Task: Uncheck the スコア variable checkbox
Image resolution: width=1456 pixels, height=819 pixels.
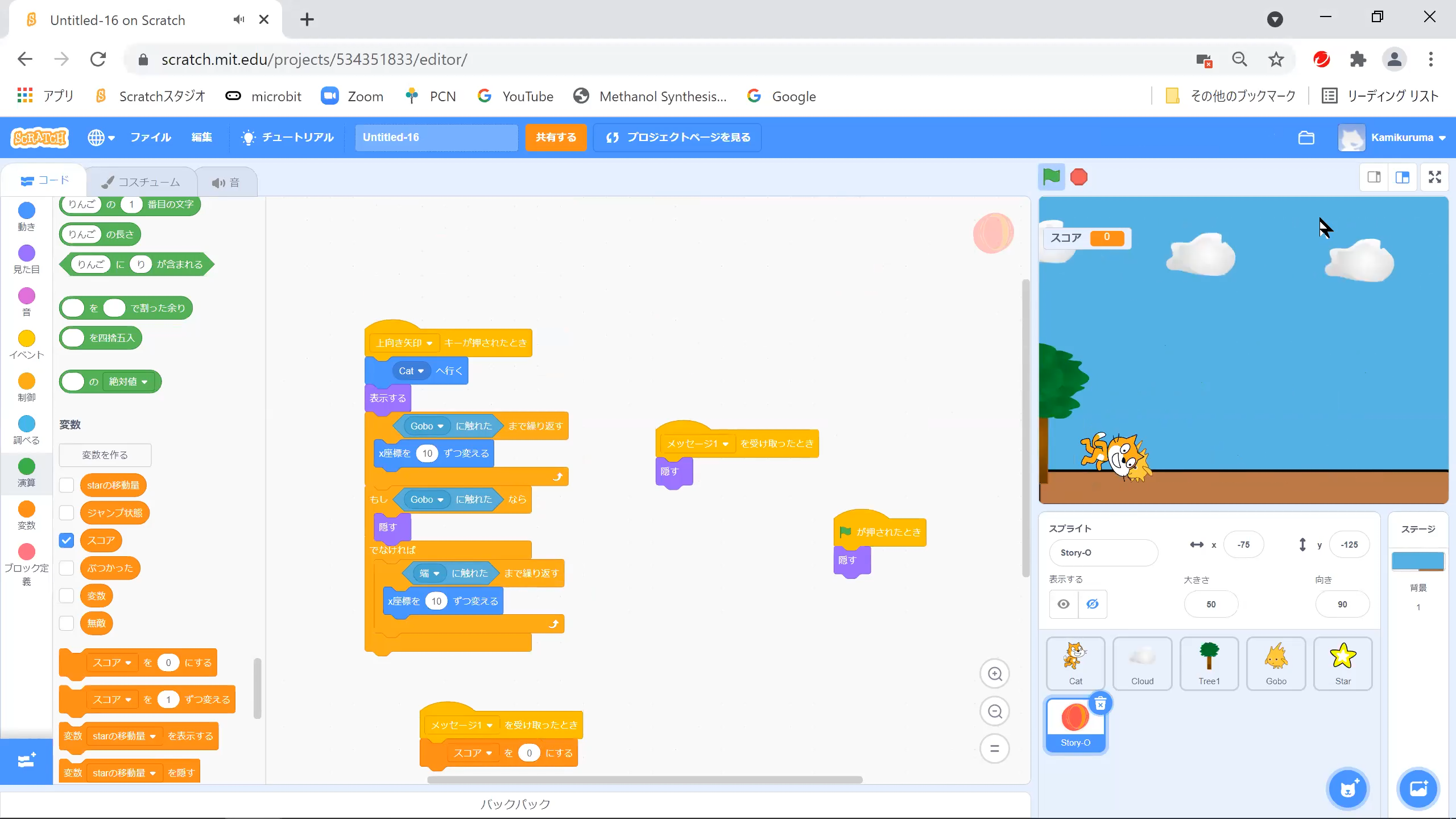Action: click(67, 540)
